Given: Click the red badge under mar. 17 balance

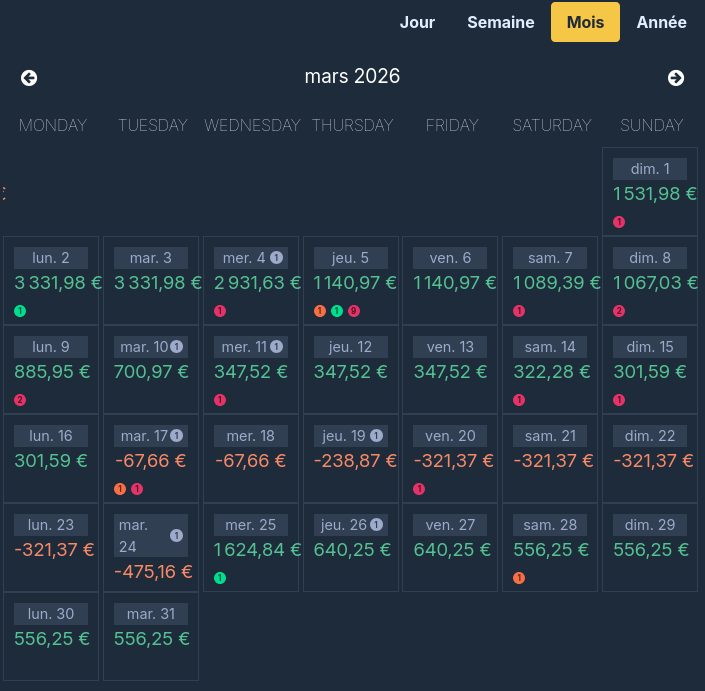Looking at the screenshot, I should 137,489.
